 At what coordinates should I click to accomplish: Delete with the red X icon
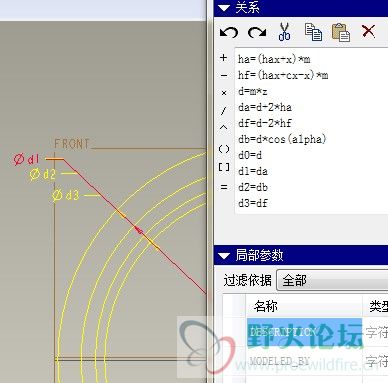pyautogui.click(x=368, y=31)
